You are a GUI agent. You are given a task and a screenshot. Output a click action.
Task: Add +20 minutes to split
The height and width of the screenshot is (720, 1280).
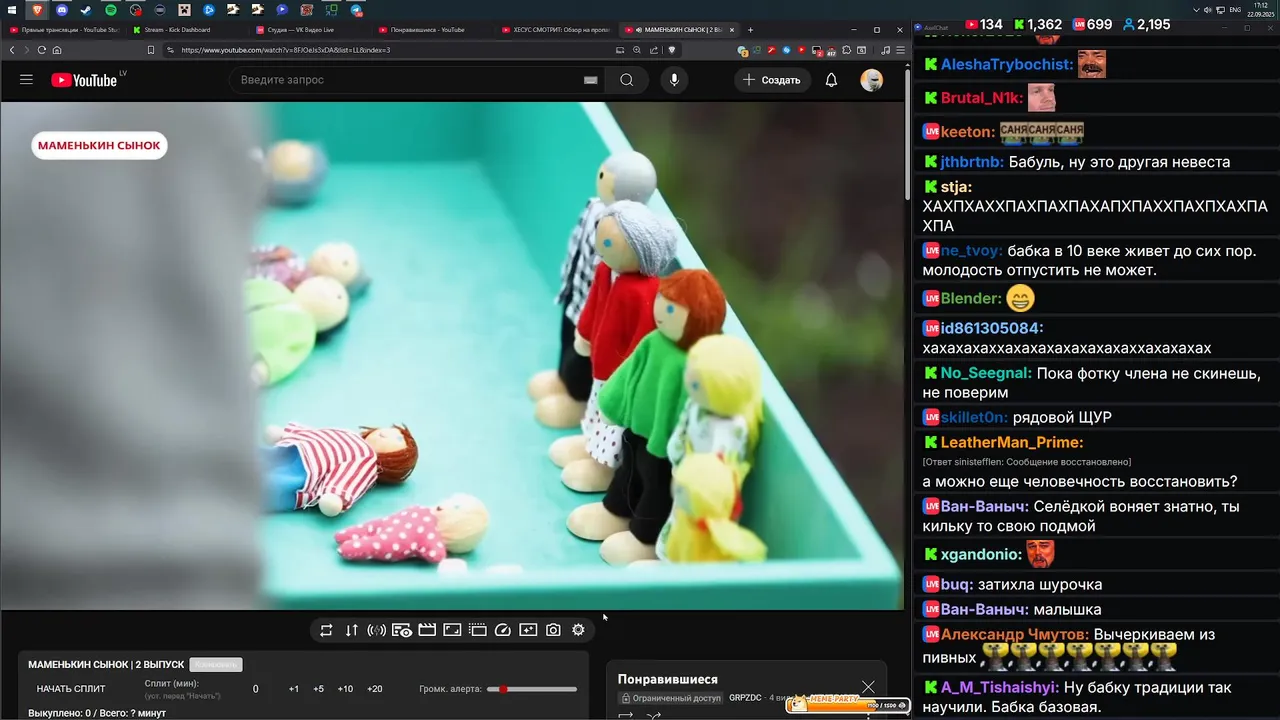[x=375, y=689]
